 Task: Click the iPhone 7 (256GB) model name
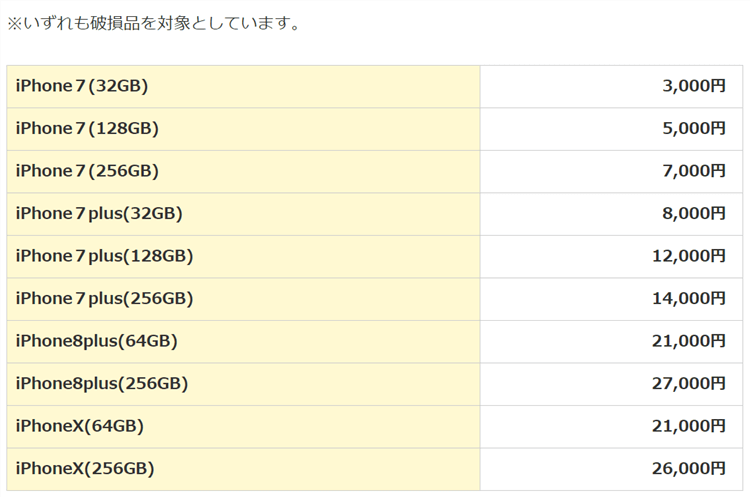coord(87,171)
